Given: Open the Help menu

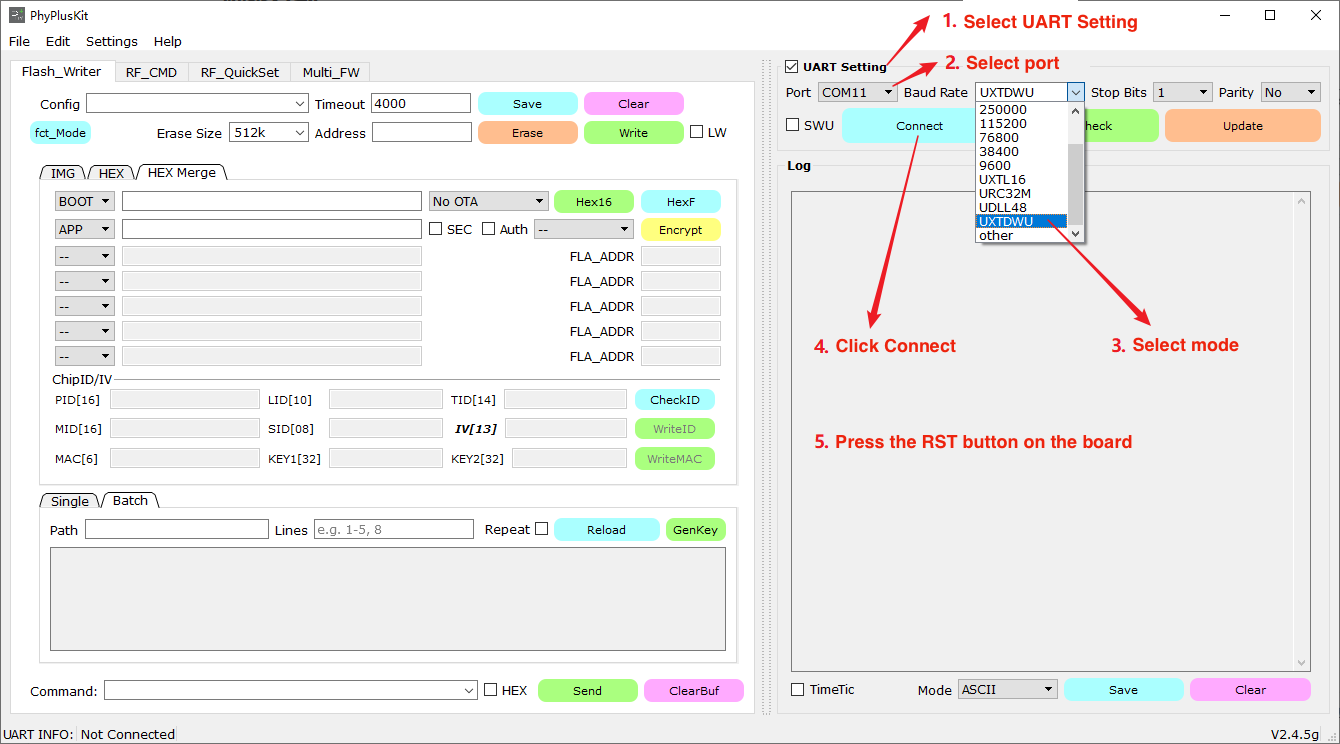Looking at the screenshot, I should (168, 41).
